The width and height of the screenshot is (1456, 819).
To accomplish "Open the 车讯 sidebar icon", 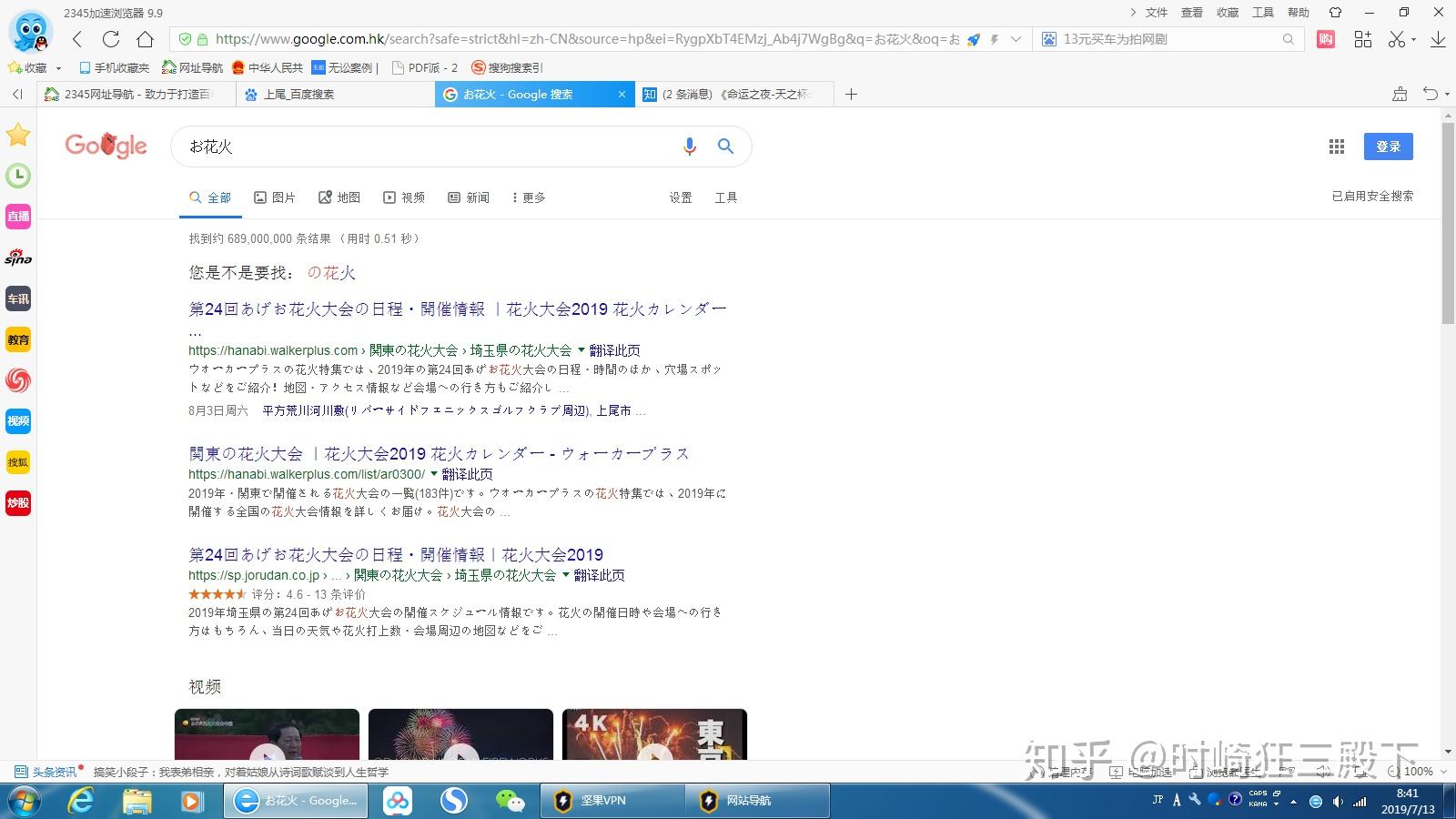I will pyautogui.click(x=18, y=298).
